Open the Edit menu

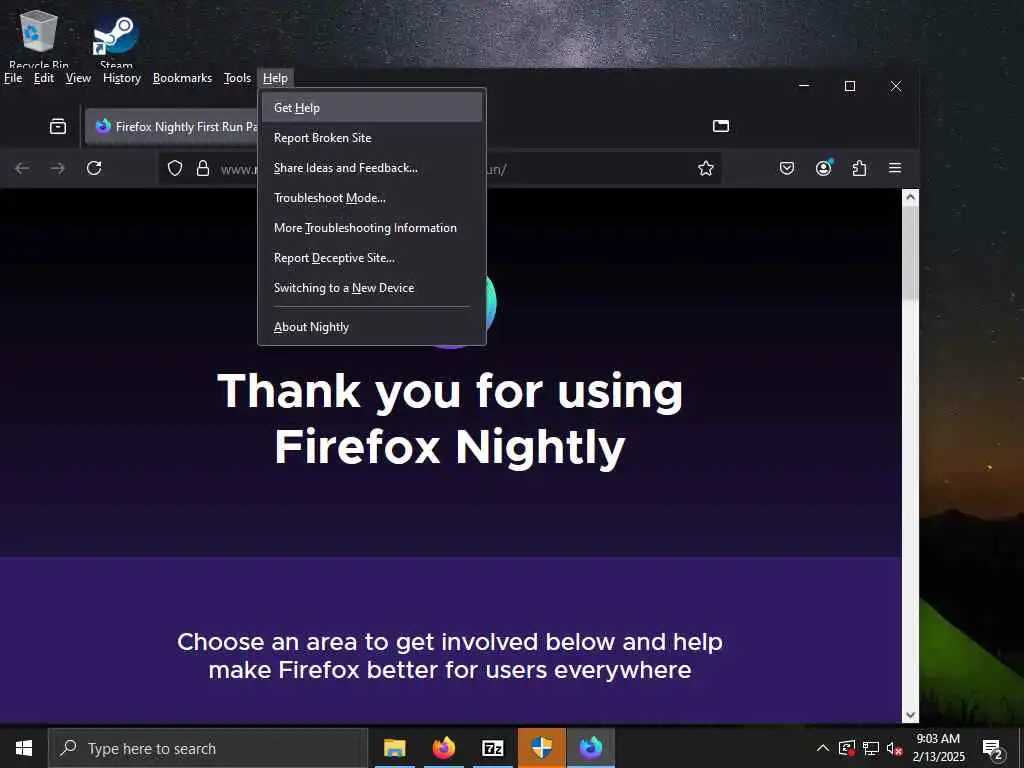click(x=44, y=78)
